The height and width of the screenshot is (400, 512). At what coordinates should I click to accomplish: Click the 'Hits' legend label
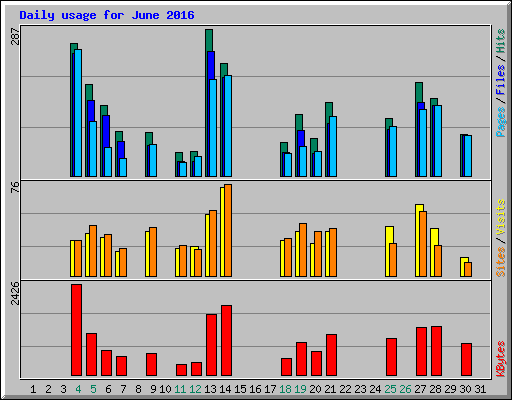[500, 41]
